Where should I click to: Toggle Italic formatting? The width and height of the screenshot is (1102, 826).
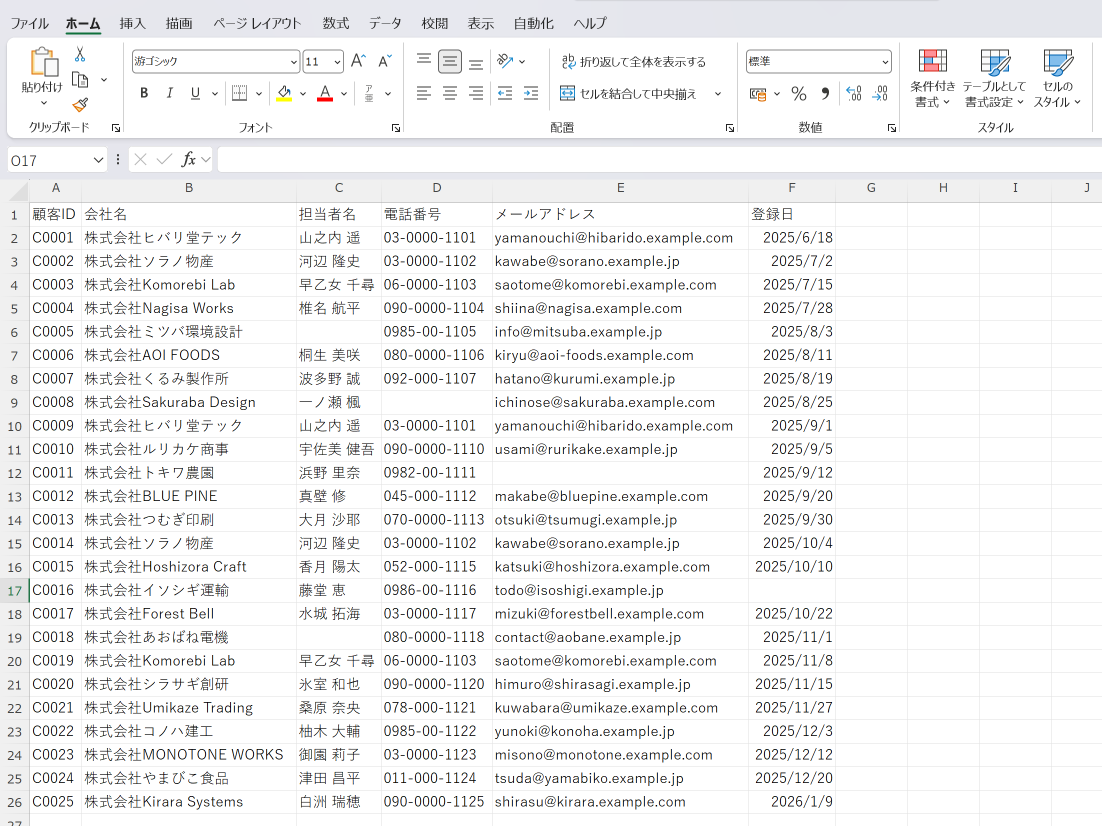[x=169, y=93]
